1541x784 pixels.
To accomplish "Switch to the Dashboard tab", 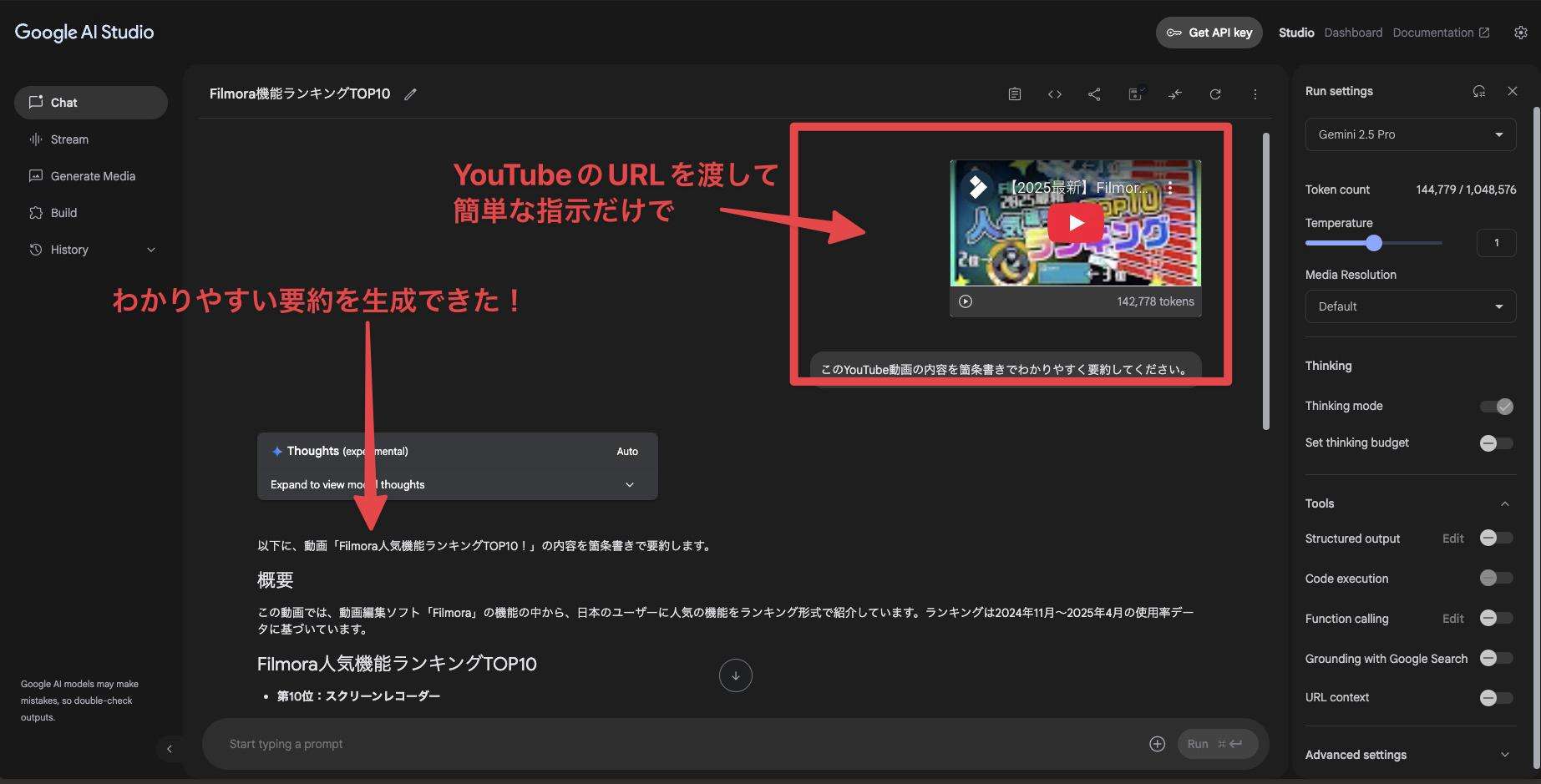I will [1353, 33].
